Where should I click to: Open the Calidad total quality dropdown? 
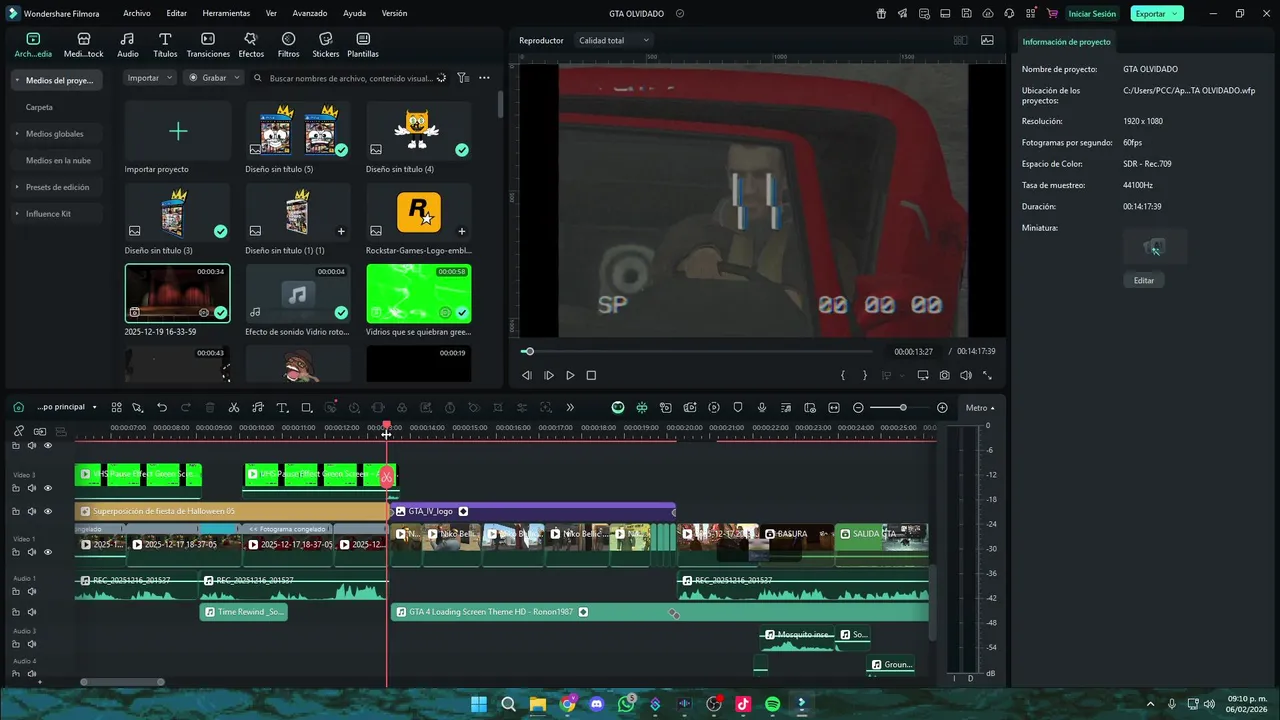pyautogui.click(x=614, y=40)
